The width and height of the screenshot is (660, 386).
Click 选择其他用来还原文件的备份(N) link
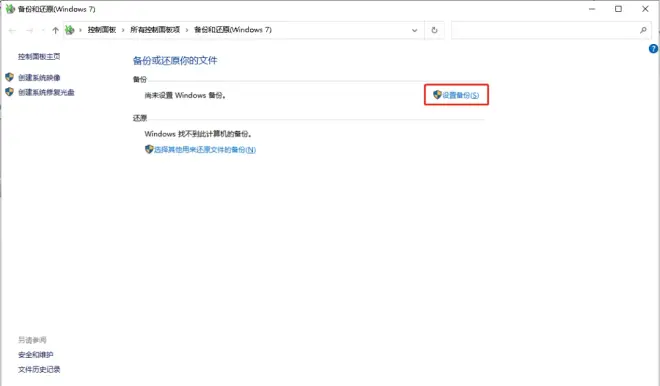point(205,149)
